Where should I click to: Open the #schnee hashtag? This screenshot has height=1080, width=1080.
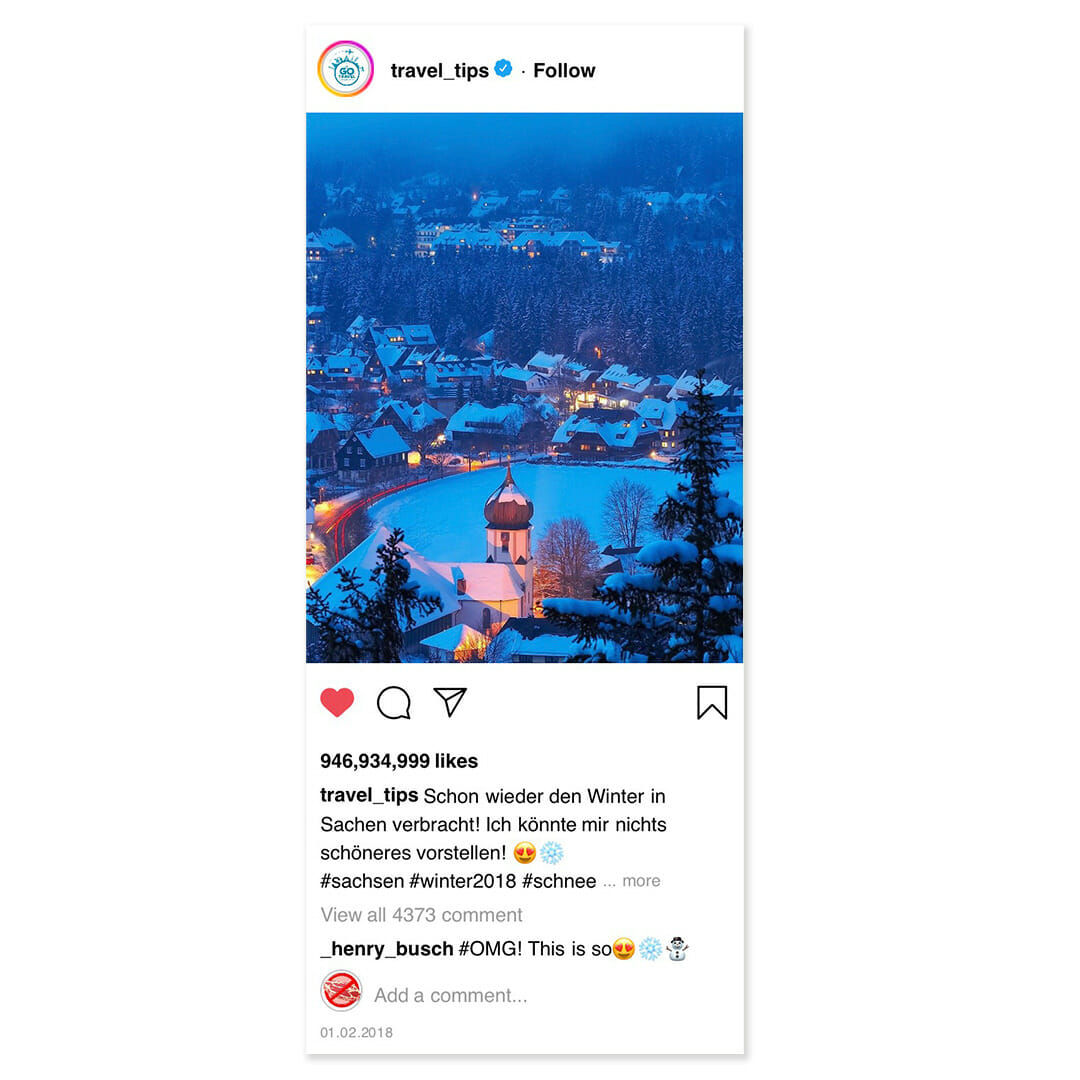point(559,882)
